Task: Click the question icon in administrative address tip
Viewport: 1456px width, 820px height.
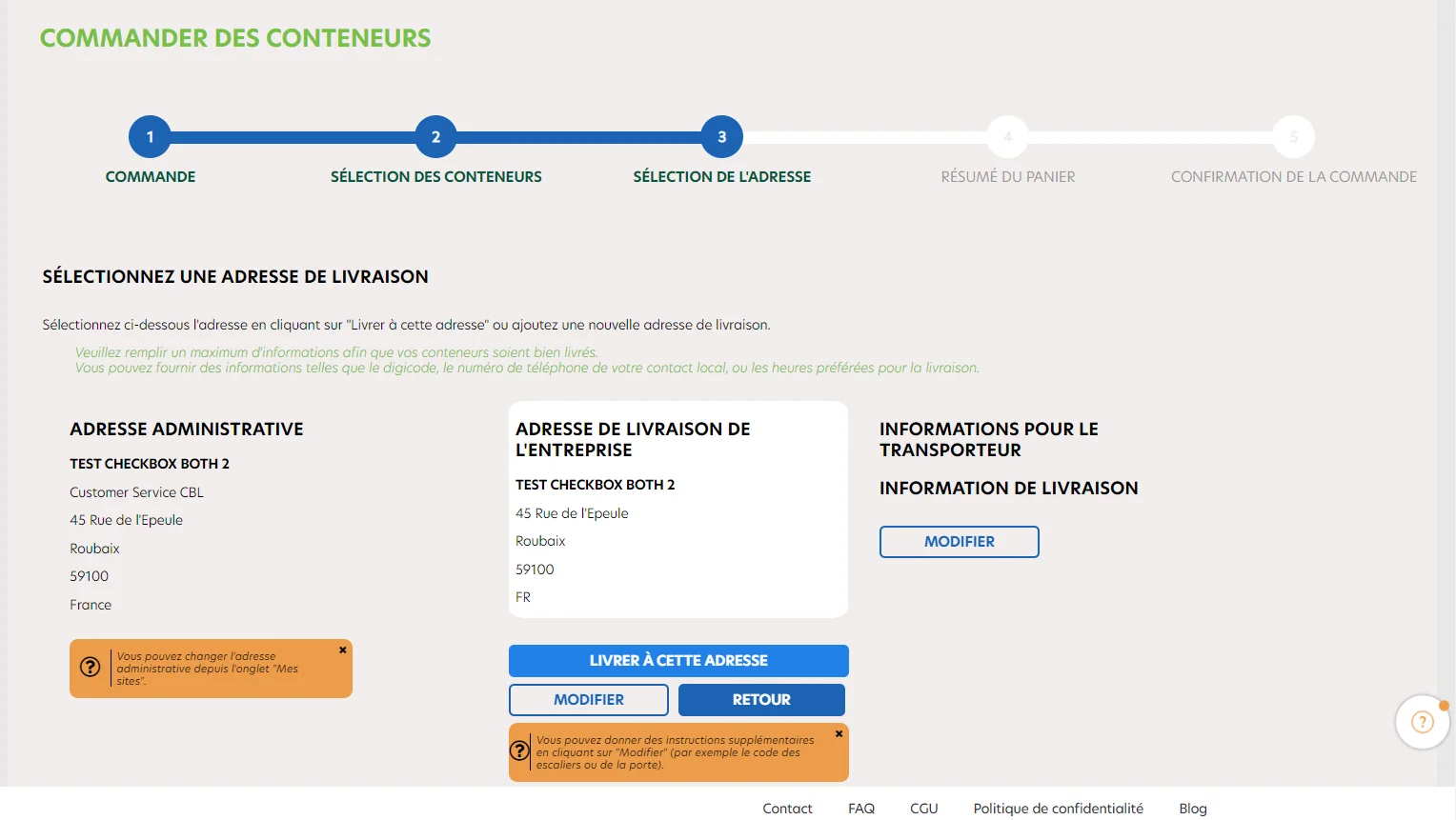Action: 91,668
